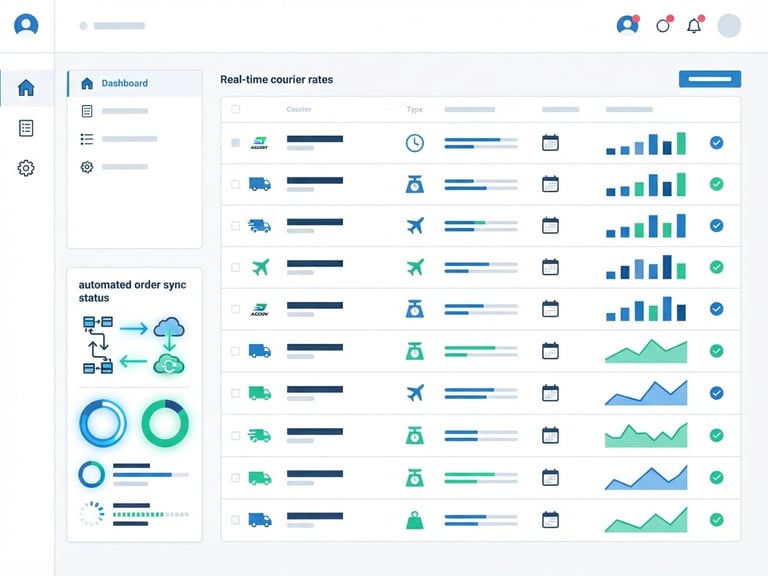Open the calendar icon in the third row

pyautogui.click(x=551, y=225)
